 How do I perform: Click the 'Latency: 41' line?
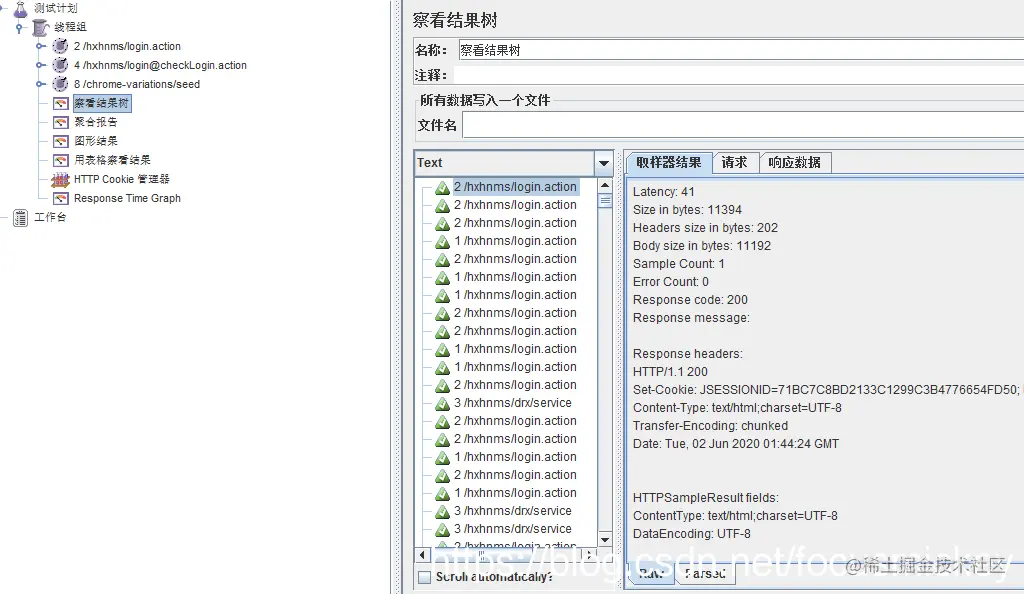point(664,192)
